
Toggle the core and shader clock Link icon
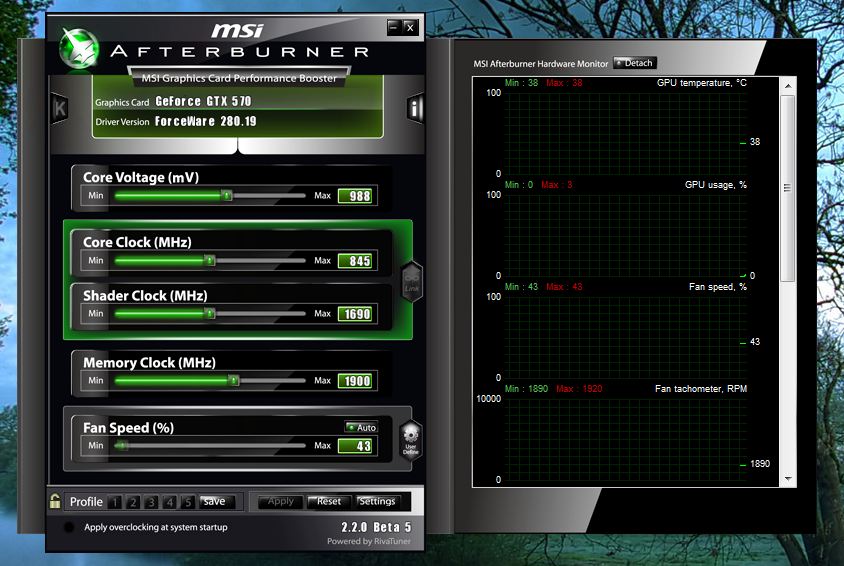click(x=412, y=281)
